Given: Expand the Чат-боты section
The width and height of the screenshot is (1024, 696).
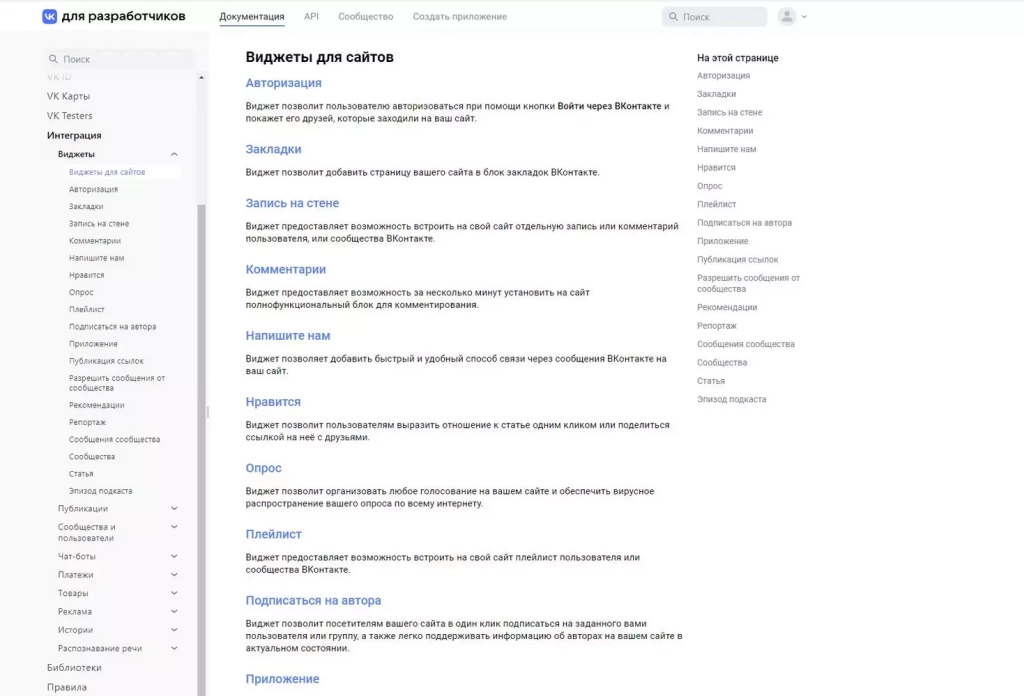Looking at the screenshot, I should tap(174, 556).
